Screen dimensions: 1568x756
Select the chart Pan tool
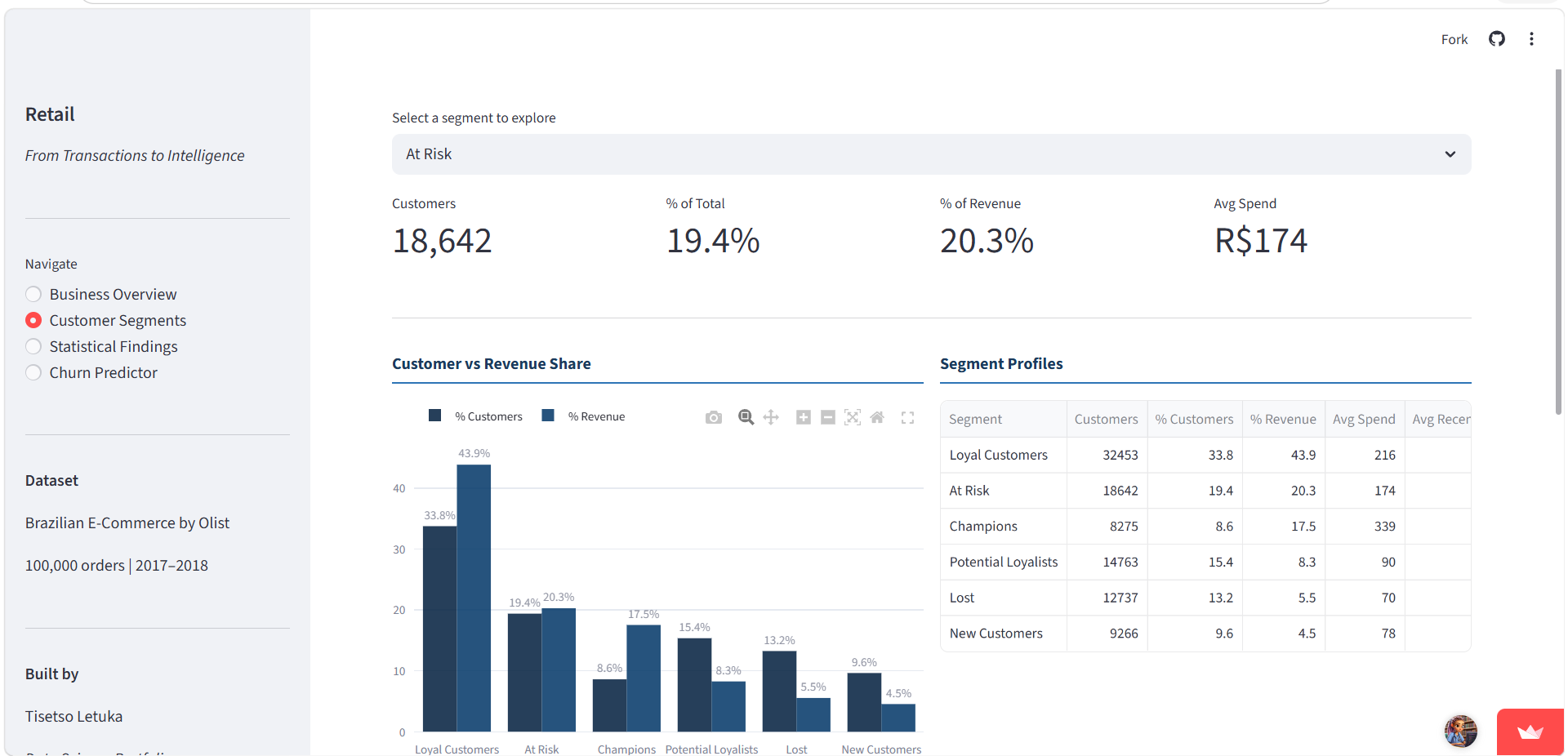point(771,417)
